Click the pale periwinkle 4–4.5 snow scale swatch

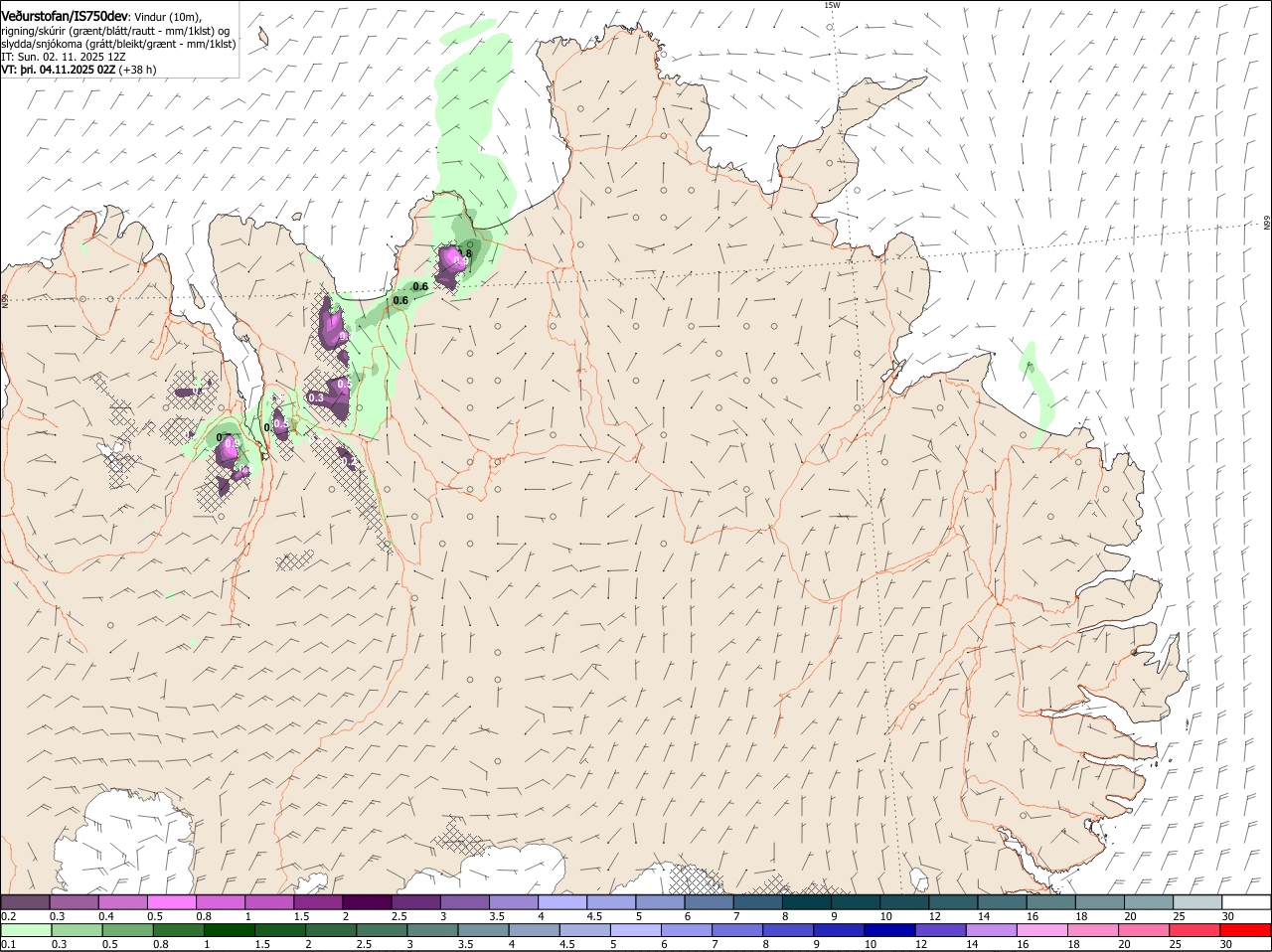click(562, 902)
